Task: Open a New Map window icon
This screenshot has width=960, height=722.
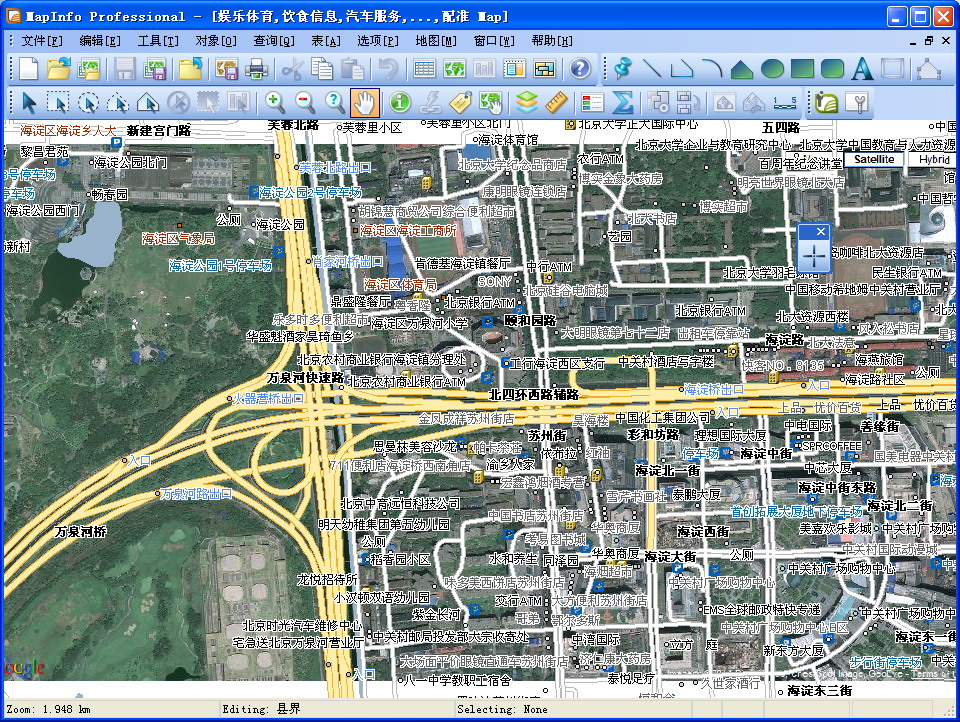Action: tap(454, 68)
